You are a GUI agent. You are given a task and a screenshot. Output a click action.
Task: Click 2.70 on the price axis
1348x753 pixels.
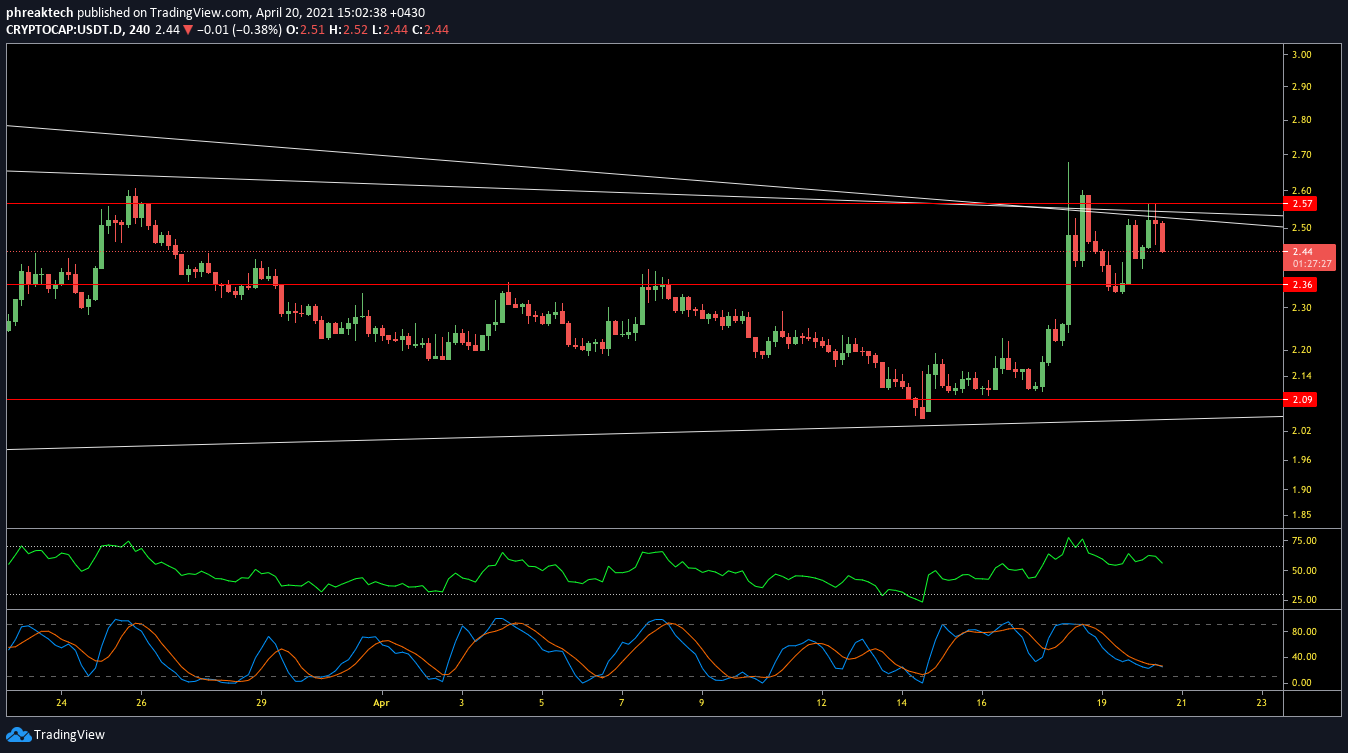(1302, 155)
